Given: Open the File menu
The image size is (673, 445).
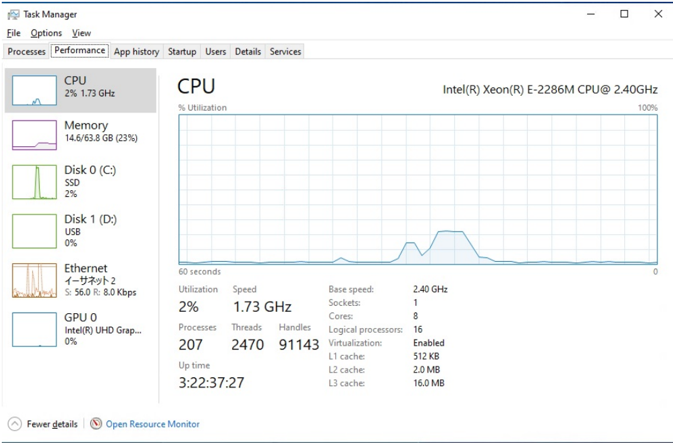Looking at the screenshot, I should click(x=14, y=33).
